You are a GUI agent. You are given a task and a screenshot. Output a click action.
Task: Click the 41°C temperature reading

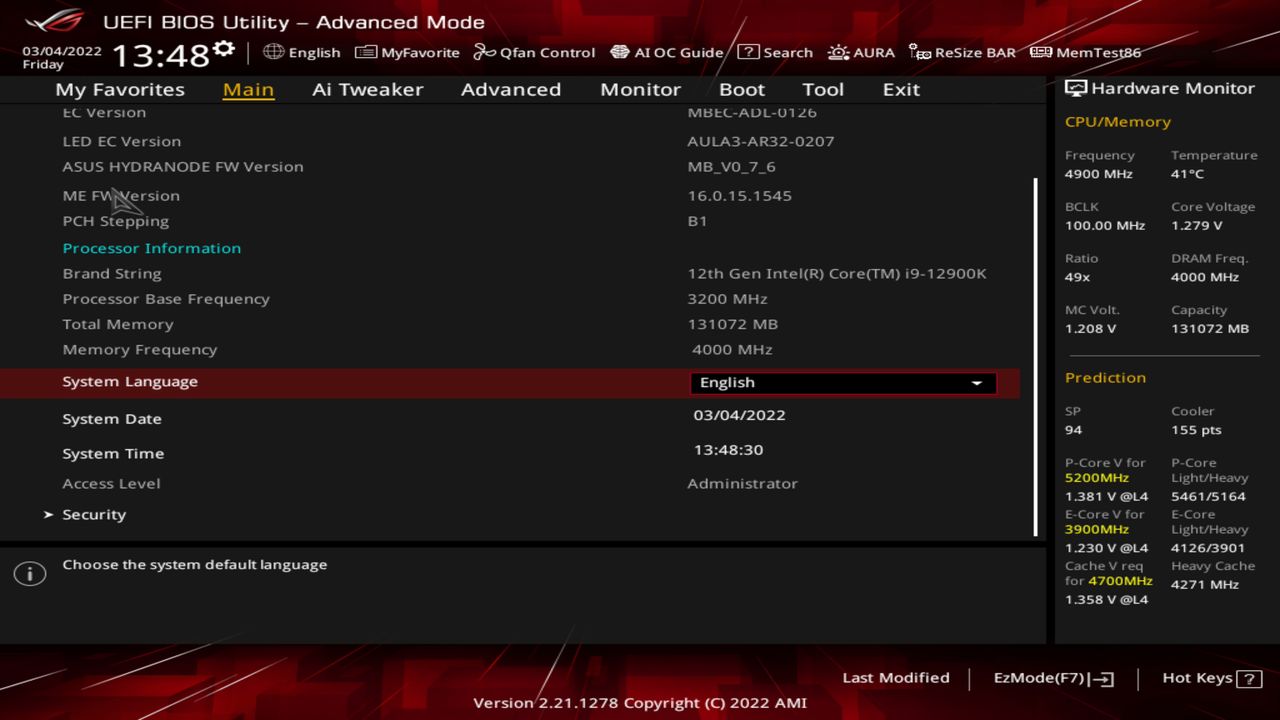[1187, 174]
